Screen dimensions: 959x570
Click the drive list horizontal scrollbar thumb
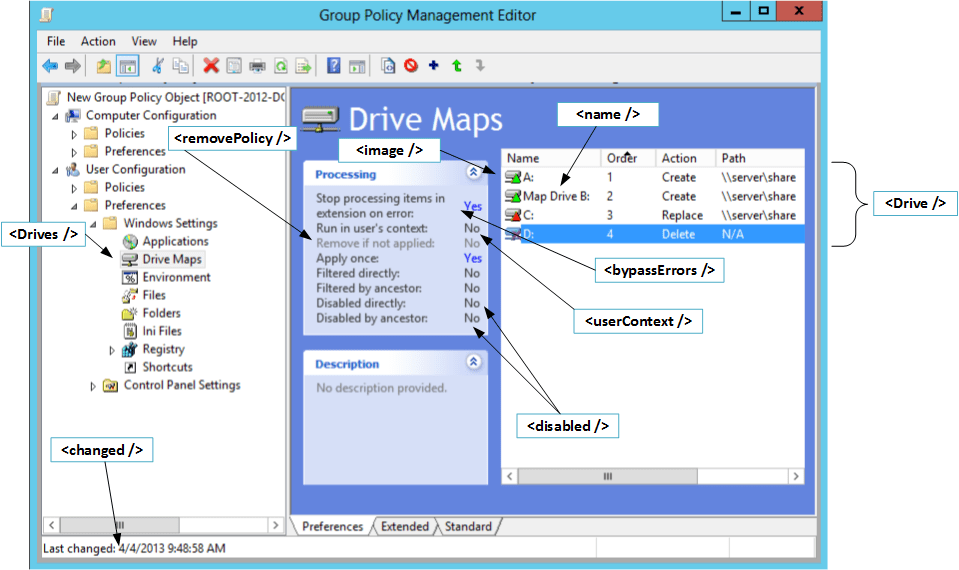point(607,476)
